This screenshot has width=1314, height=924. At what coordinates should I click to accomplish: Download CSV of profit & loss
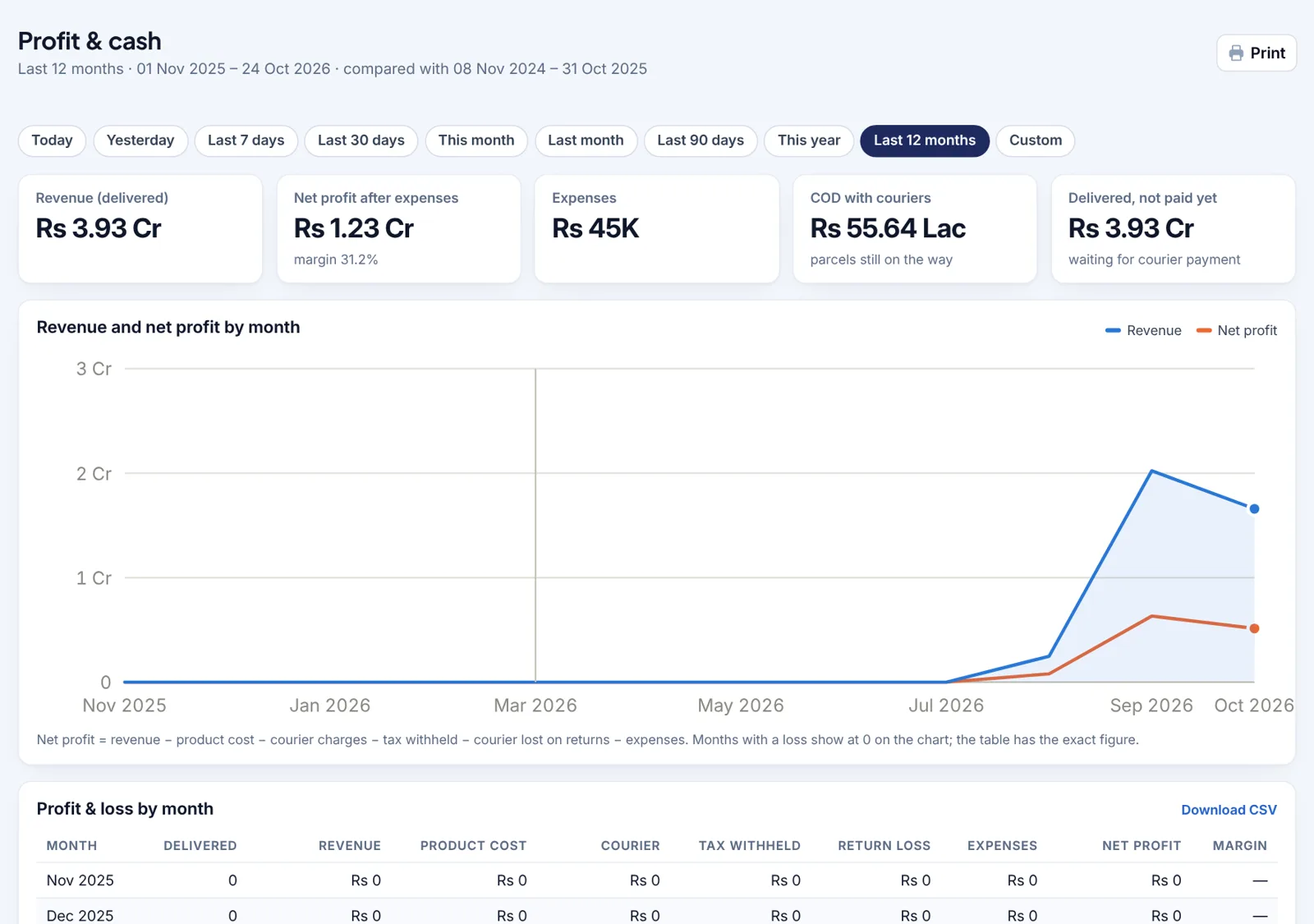[1229, 810]
